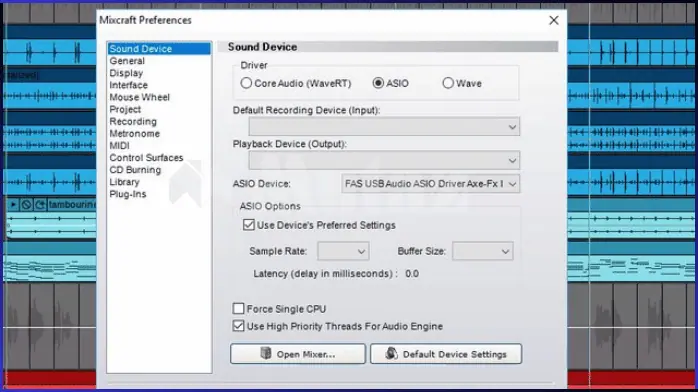Expand the ASIO Device dropdown

tap(431, 184)
